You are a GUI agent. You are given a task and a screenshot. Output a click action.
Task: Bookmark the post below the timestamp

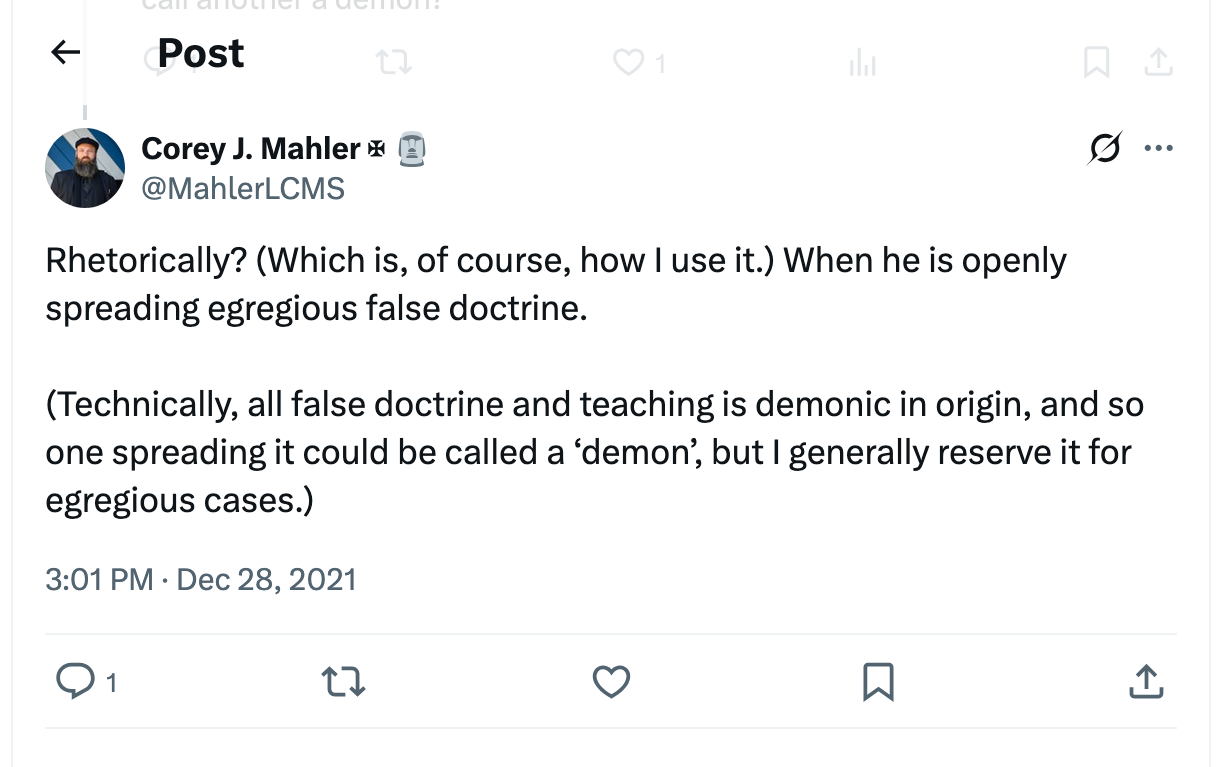(x=878, y=682)
